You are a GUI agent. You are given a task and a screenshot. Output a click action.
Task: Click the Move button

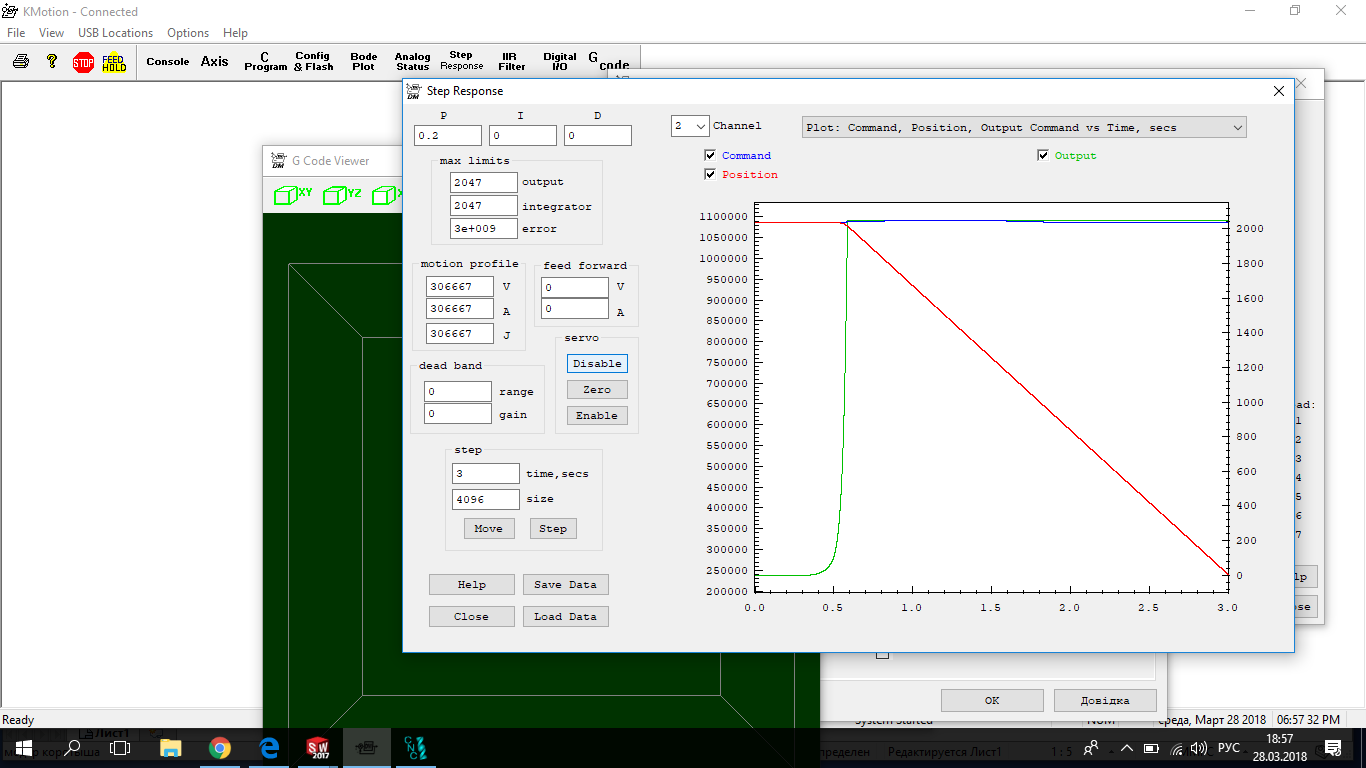[489, 529]
